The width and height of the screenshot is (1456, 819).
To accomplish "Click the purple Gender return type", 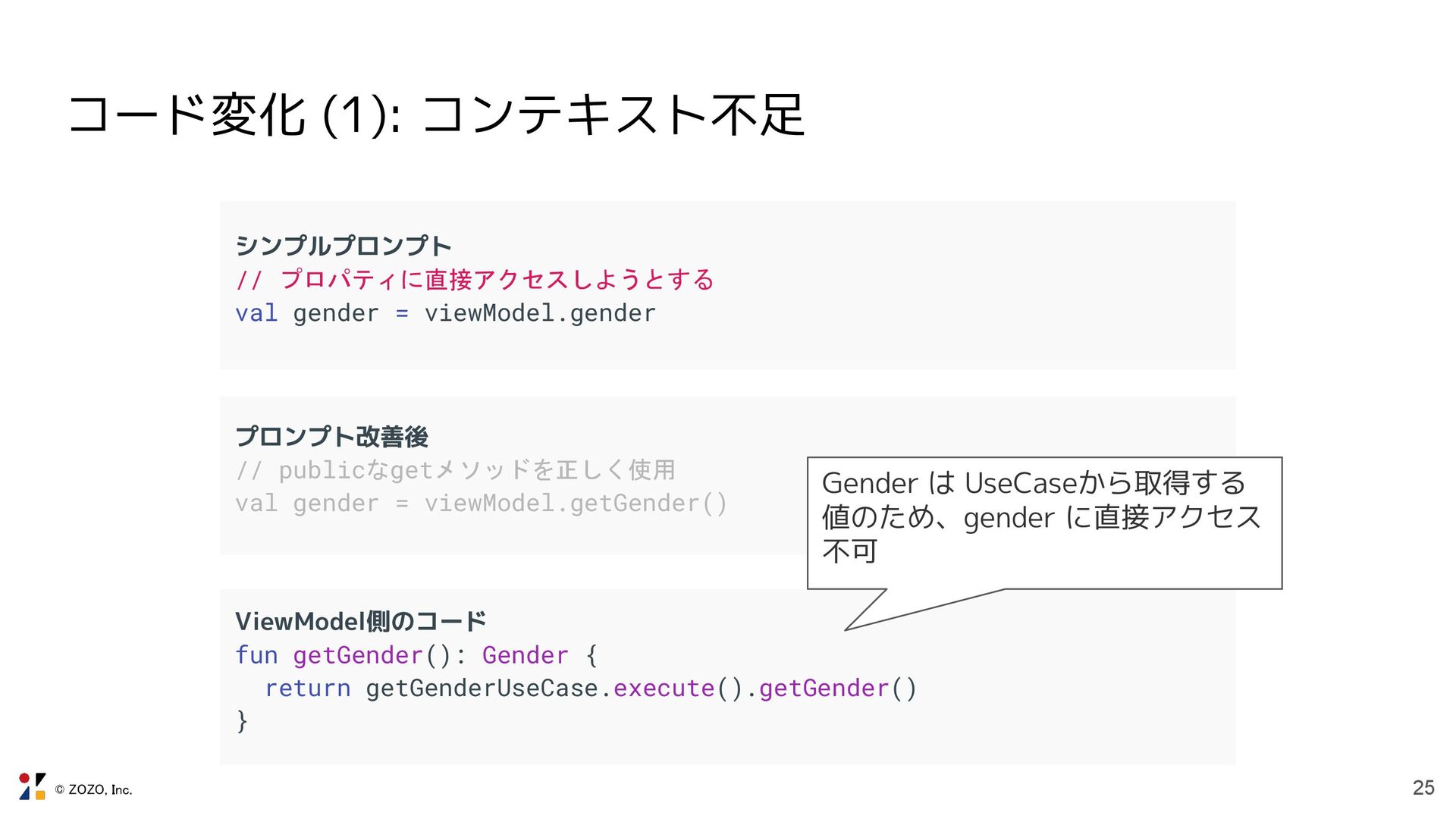I will click(525, 655).
